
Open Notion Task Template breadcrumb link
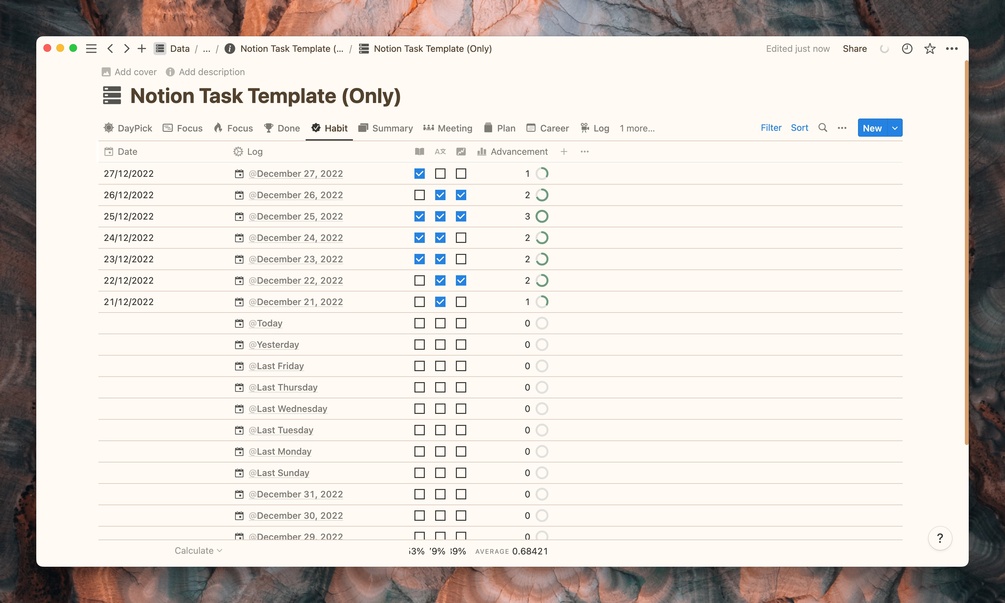(284, 49)
